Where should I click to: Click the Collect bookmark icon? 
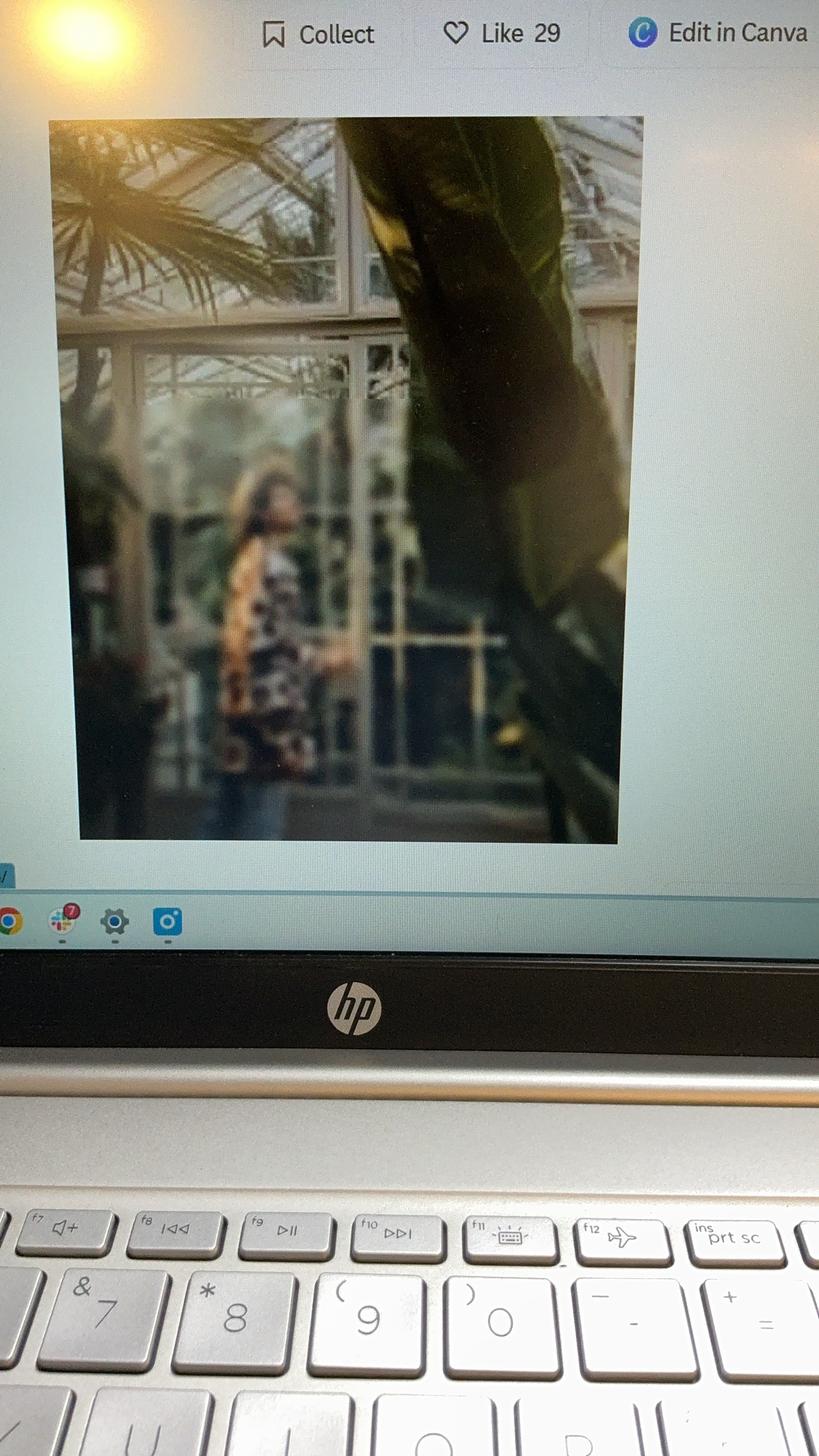coord(273,34)
